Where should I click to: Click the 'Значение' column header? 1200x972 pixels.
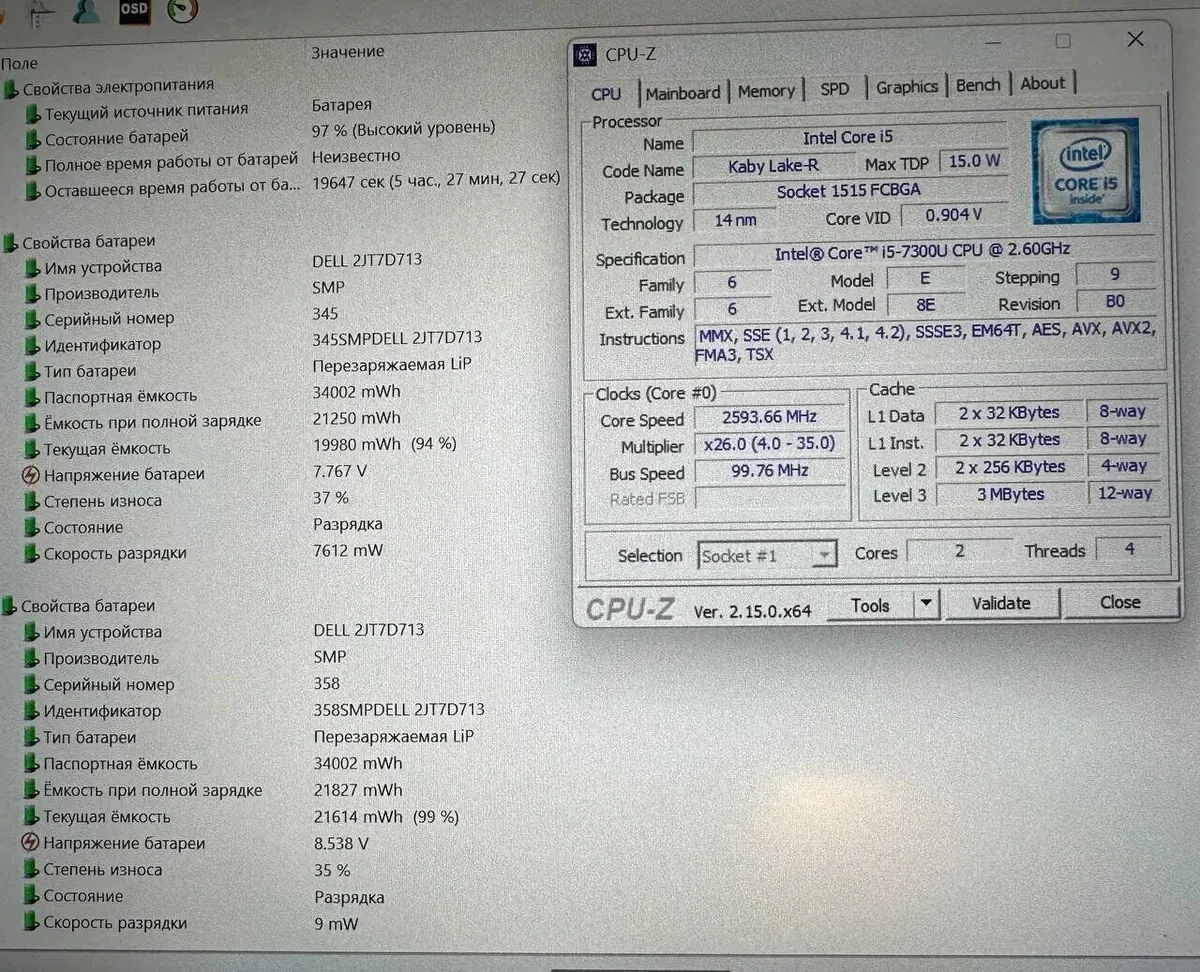[347, 51]
